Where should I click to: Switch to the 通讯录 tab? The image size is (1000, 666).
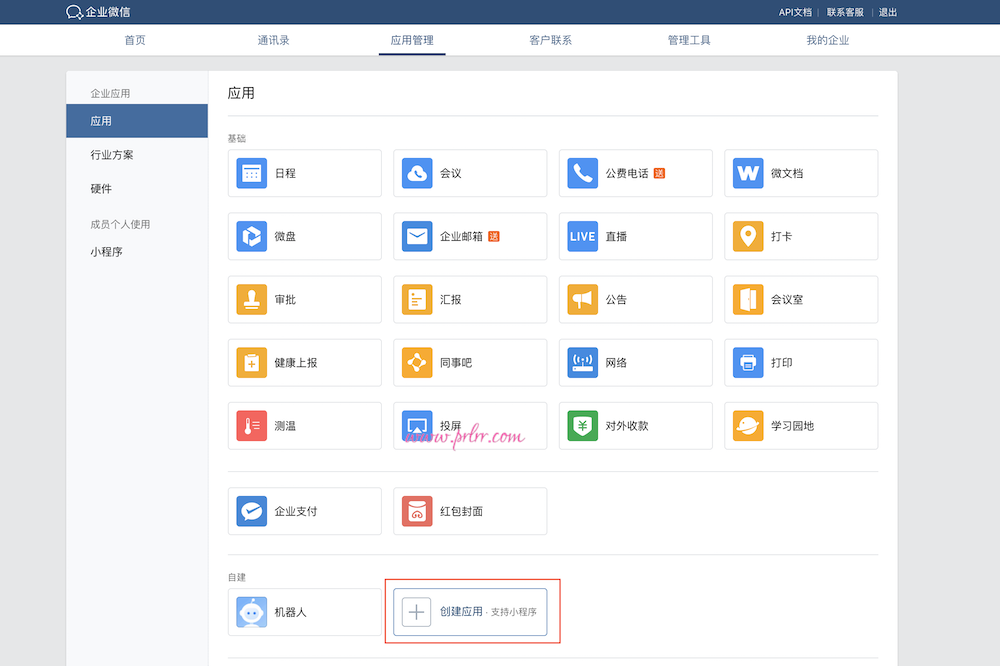point(273,40)
